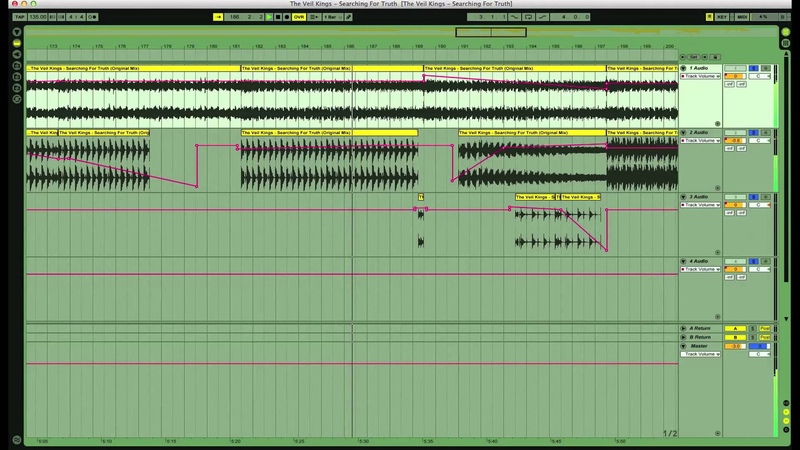The width and height of the screenshot is (800, 450).
Task: Adjust the Master volume showing -3.0
Action: pos(735,346)
